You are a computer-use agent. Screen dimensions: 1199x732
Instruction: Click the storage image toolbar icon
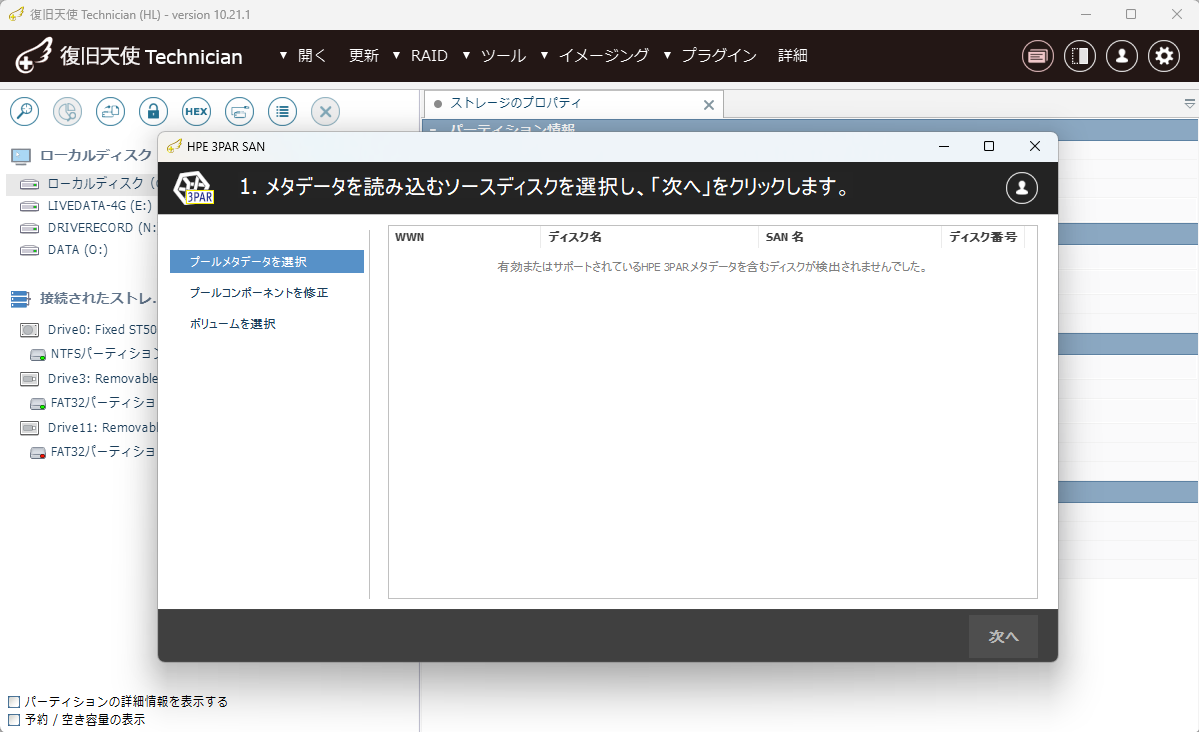click(x=110, y=112)
